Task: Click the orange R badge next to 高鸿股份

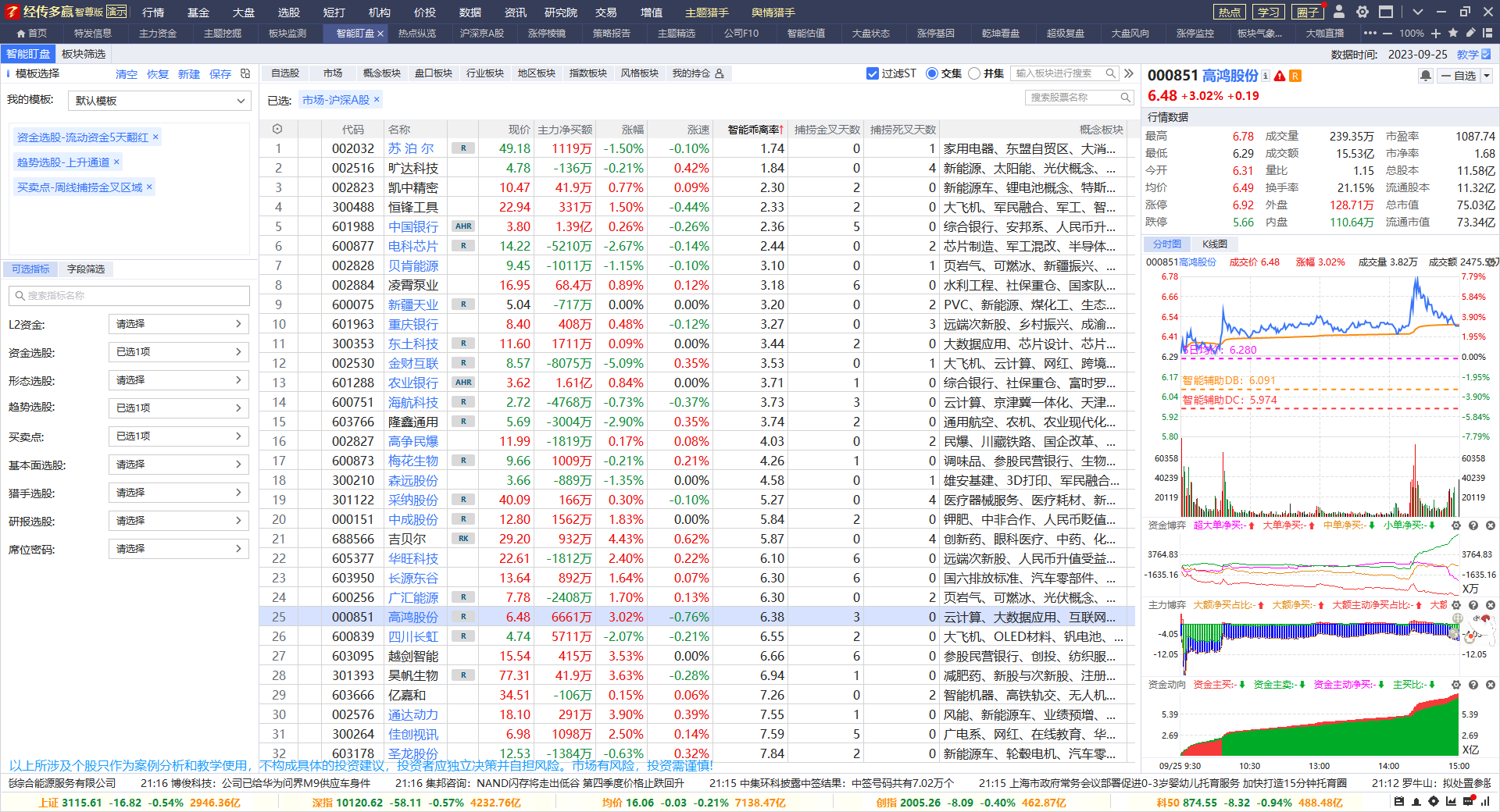Action: tap(1295, 76)
